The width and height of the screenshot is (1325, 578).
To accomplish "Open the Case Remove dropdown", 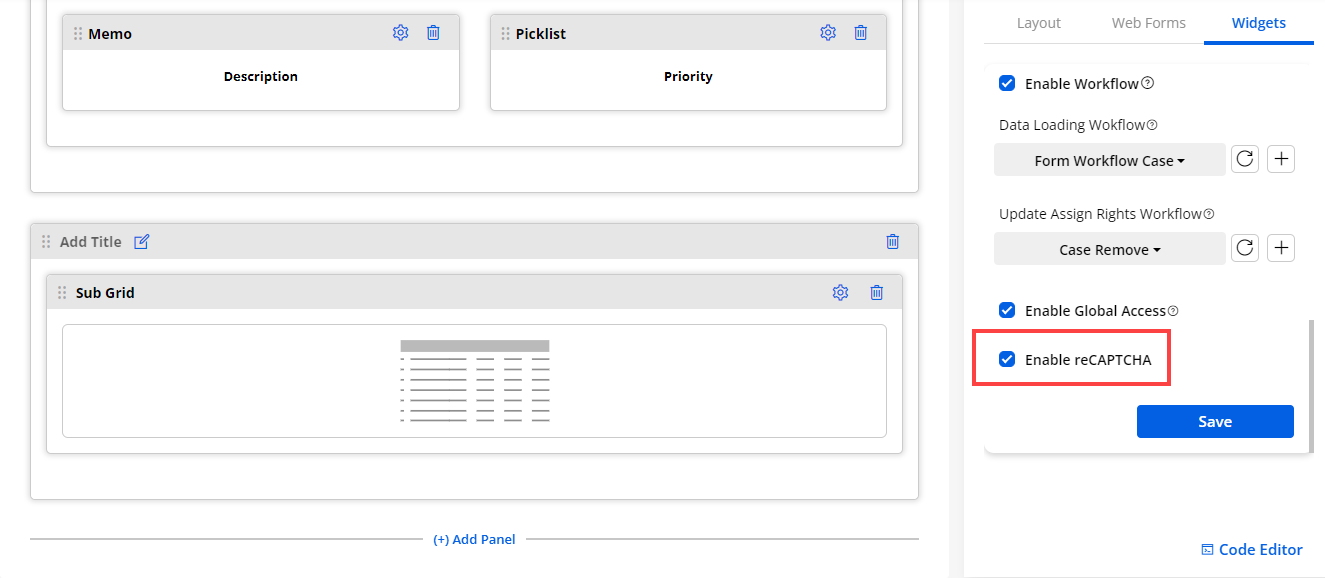I will point(1109,249).
